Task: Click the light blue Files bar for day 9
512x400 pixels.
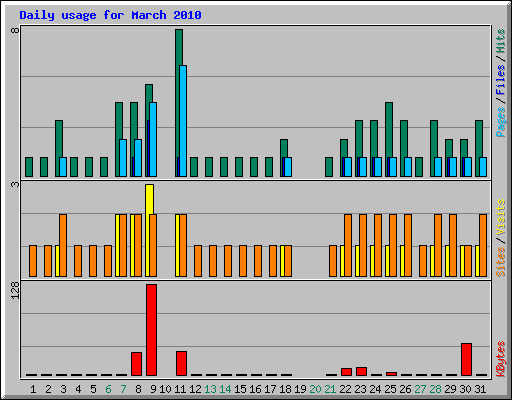Action: (153, 139)
